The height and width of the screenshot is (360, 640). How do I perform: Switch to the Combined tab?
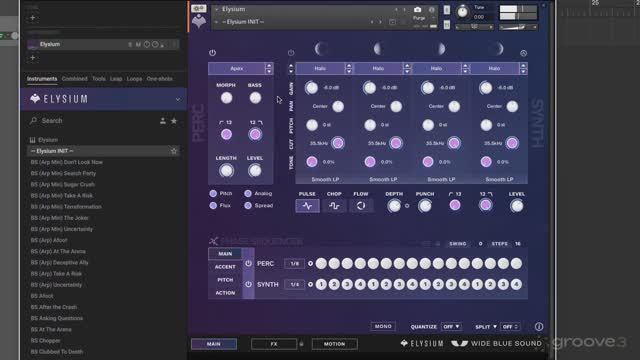(75, 79)
